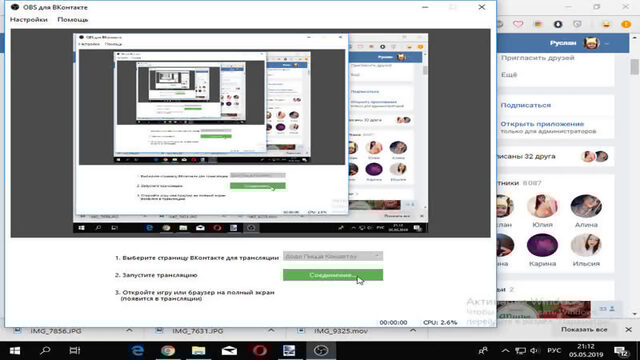Expand IMG_7856.JPG download options chevron
The height and width of the screenshot is (360, 640).
[x=129, y=330]
